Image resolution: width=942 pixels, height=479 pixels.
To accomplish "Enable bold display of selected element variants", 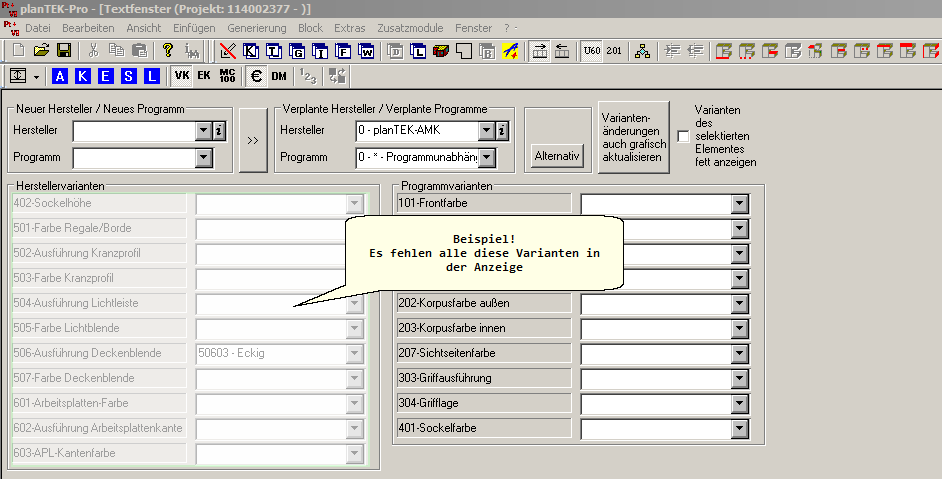I will pyautogui.click(x=684, y=136).
